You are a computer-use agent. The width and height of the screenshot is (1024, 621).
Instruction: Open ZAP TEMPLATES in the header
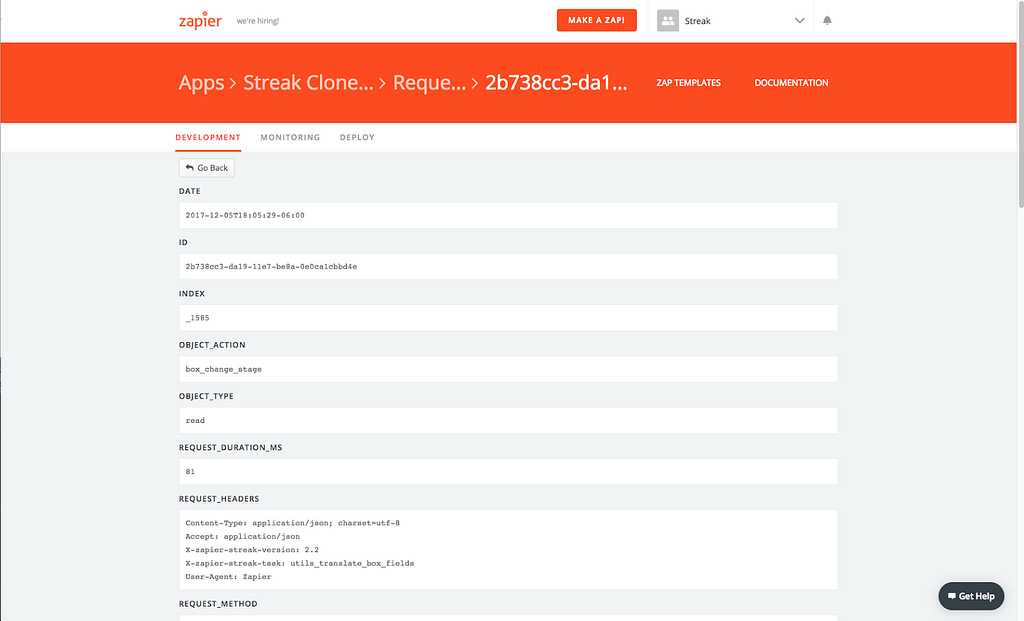point(688,83)
